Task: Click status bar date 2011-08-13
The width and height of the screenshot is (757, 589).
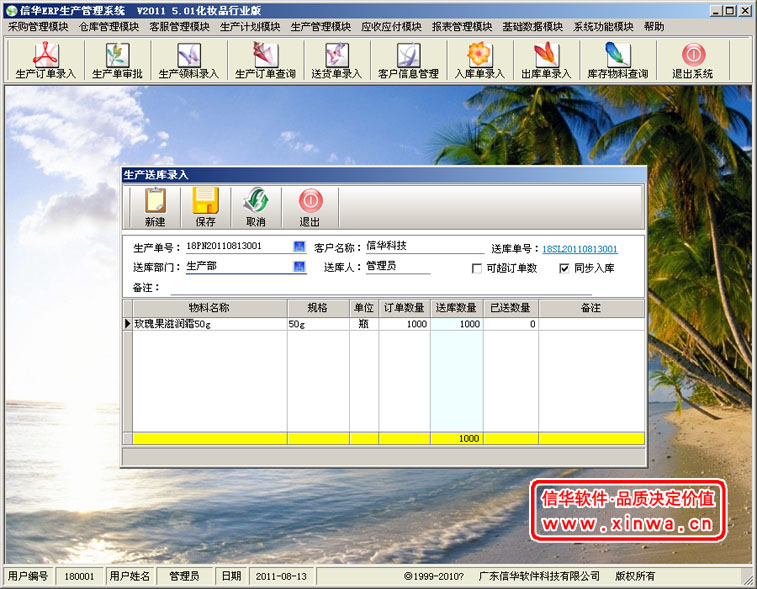Action: [281, 576]
